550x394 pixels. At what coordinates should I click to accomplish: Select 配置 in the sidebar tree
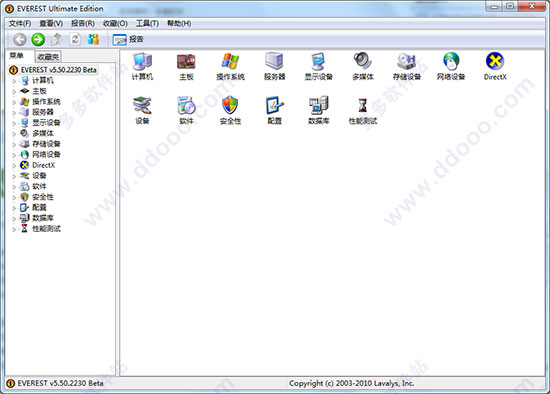(x=39, y=207)
